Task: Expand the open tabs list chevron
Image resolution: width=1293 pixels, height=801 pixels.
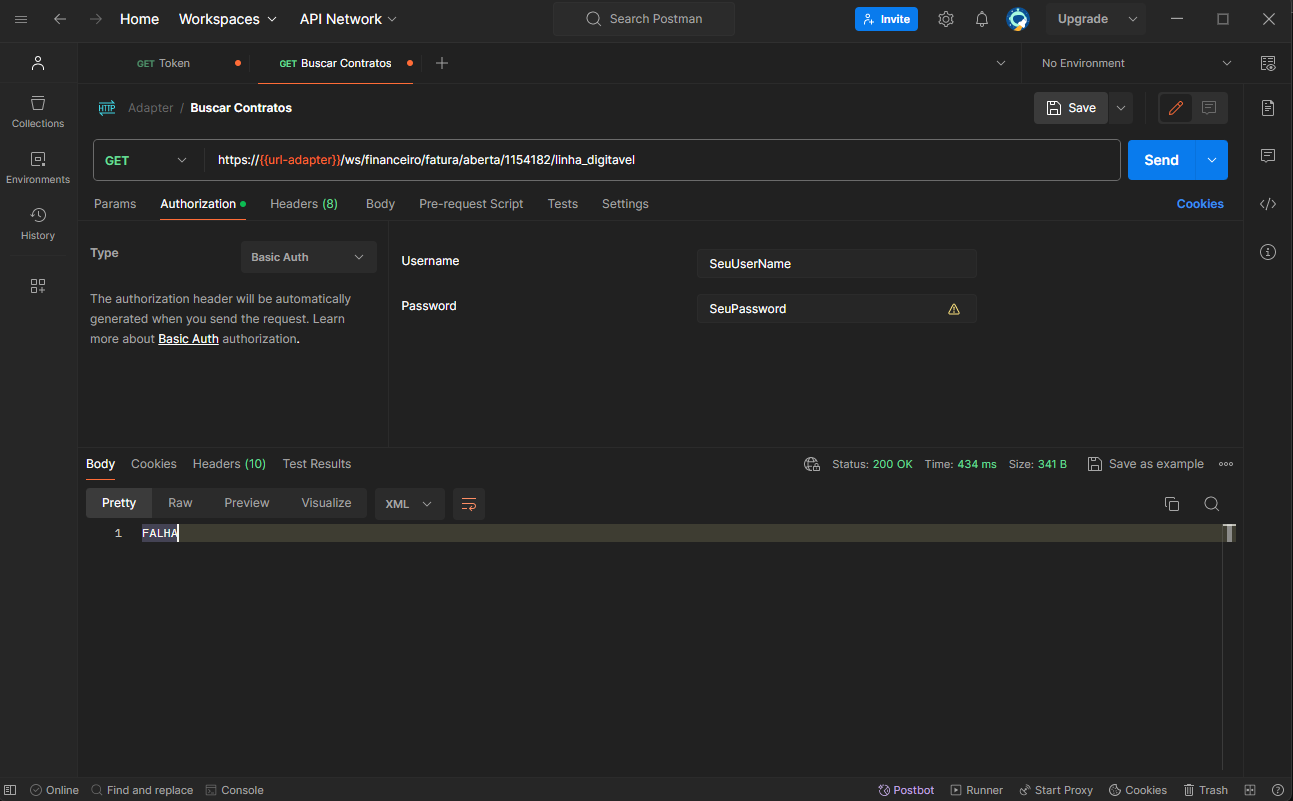Action: click(x=1001, y=63)
